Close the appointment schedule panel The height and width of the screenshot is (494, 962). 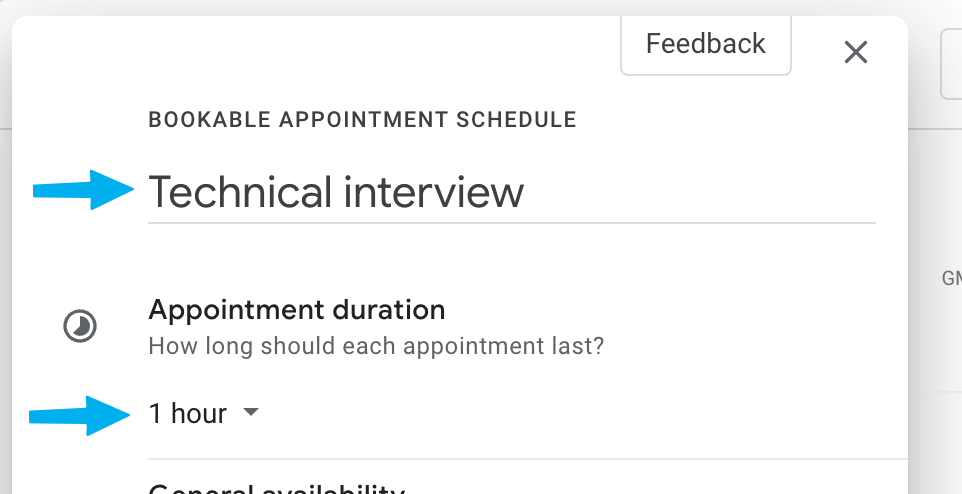[x=855, y=52]
